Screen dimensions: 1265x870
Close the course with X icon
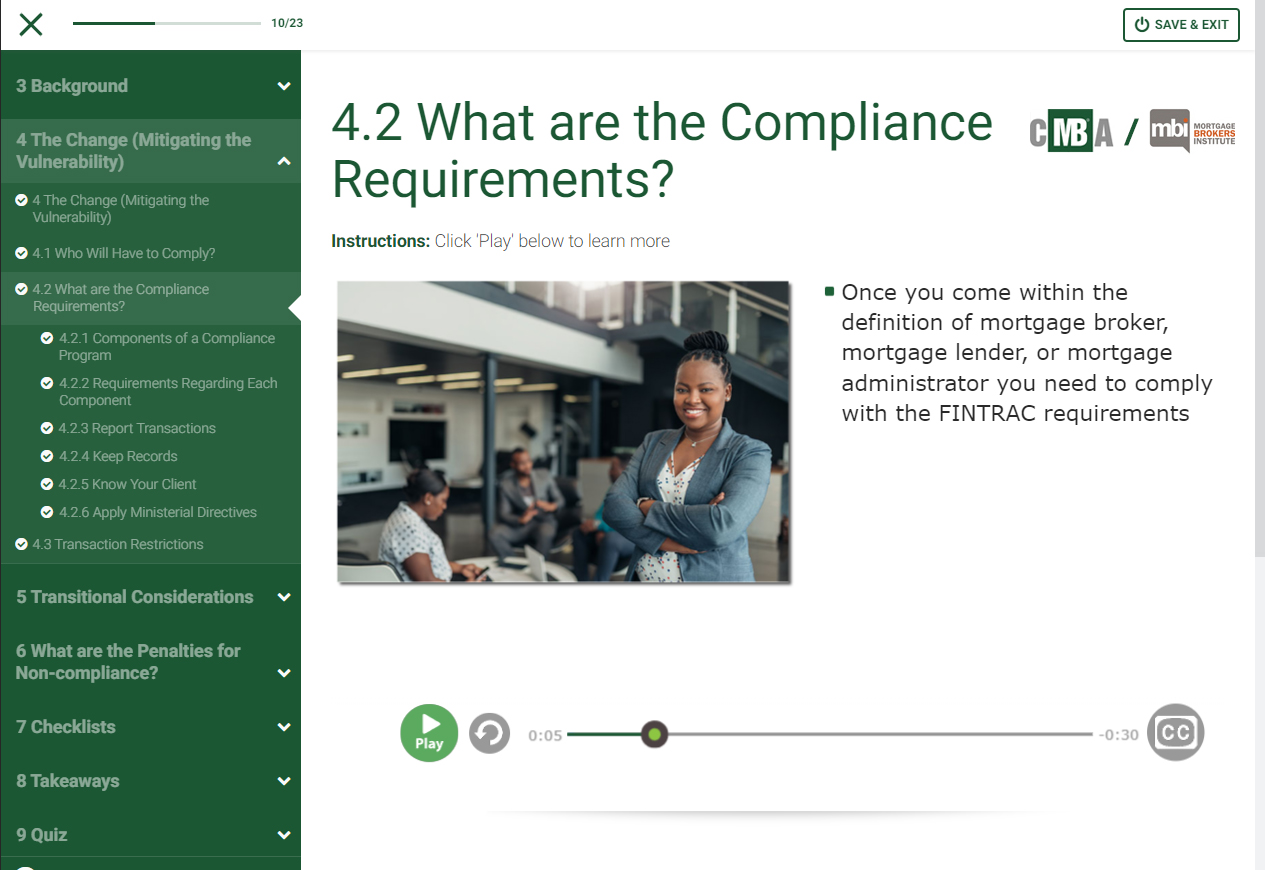[x=31, y=24]
